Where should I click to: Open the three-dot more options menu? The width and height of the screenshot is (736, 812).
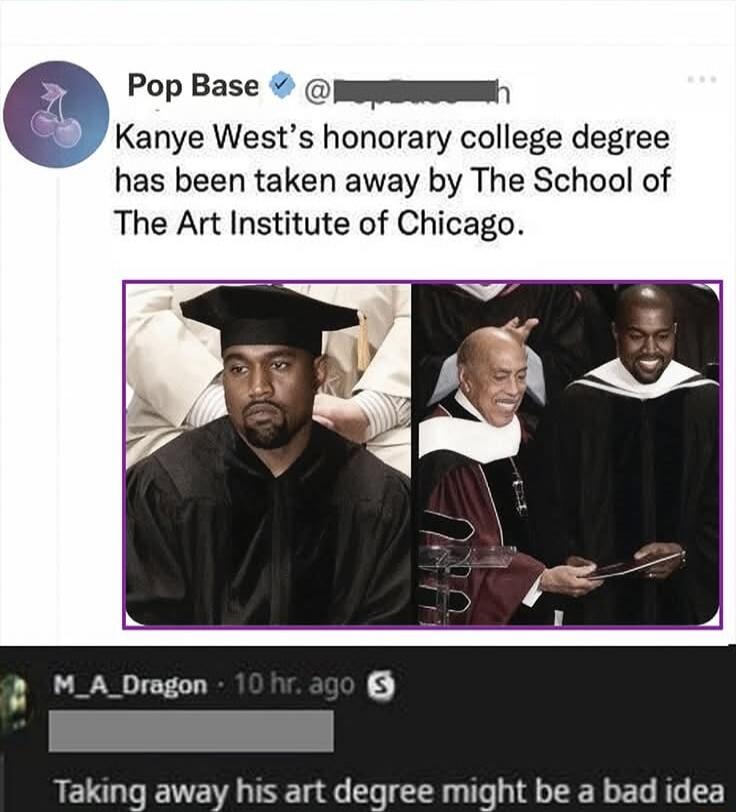tap(703, 78)
